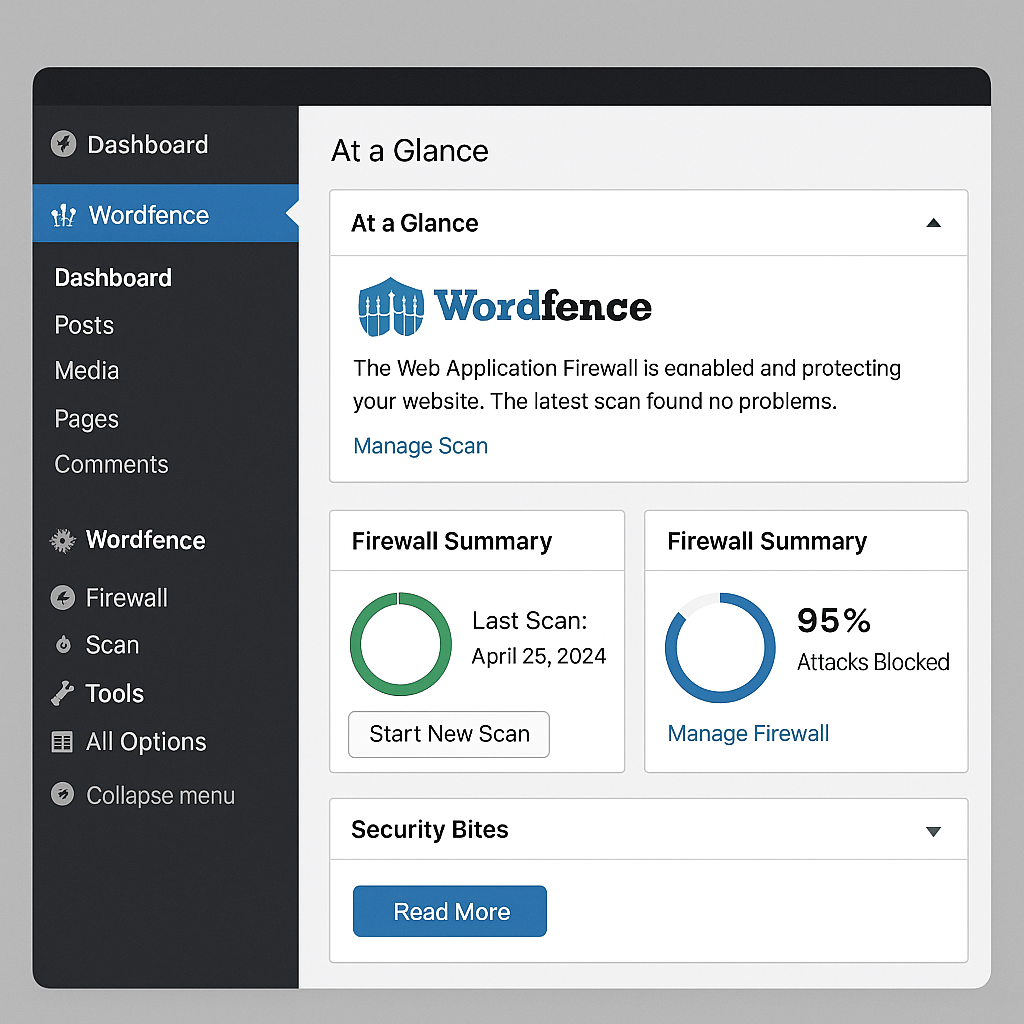Open the Comments menu item
Screen dimensions: 1024x1024
(111, 464)
